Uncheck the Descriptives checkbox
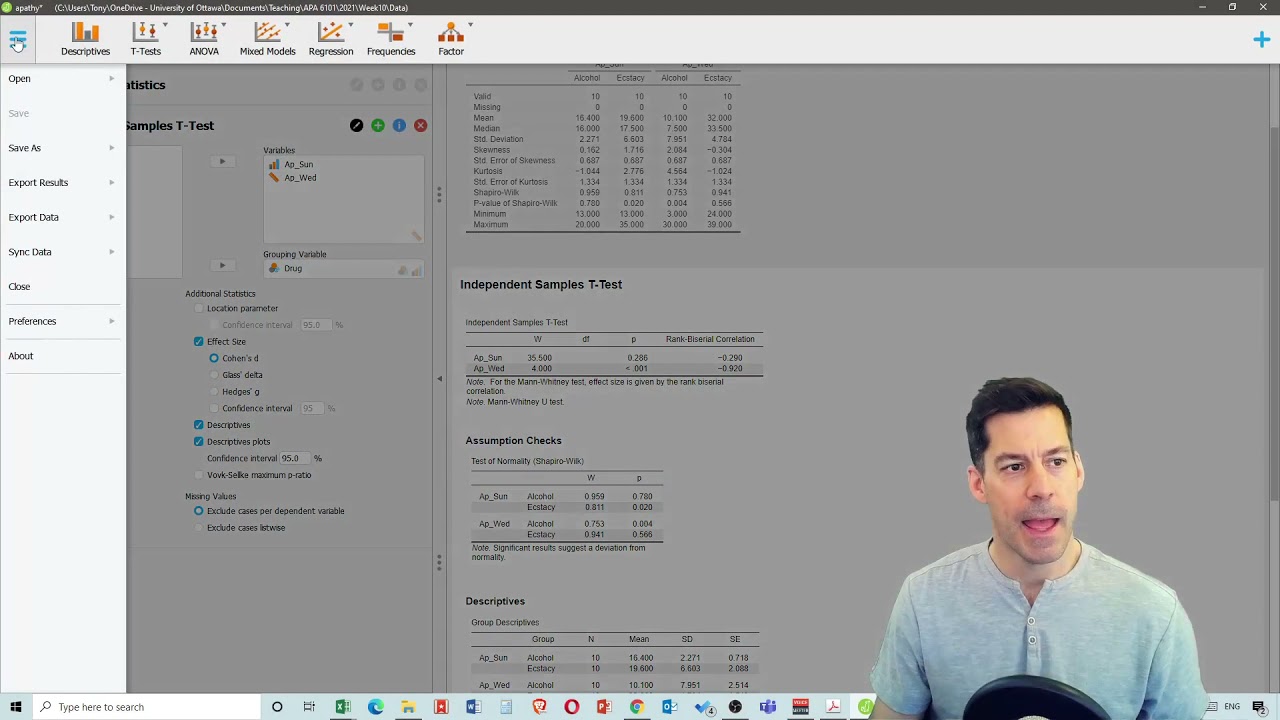1280x720 pixels. 199,425
